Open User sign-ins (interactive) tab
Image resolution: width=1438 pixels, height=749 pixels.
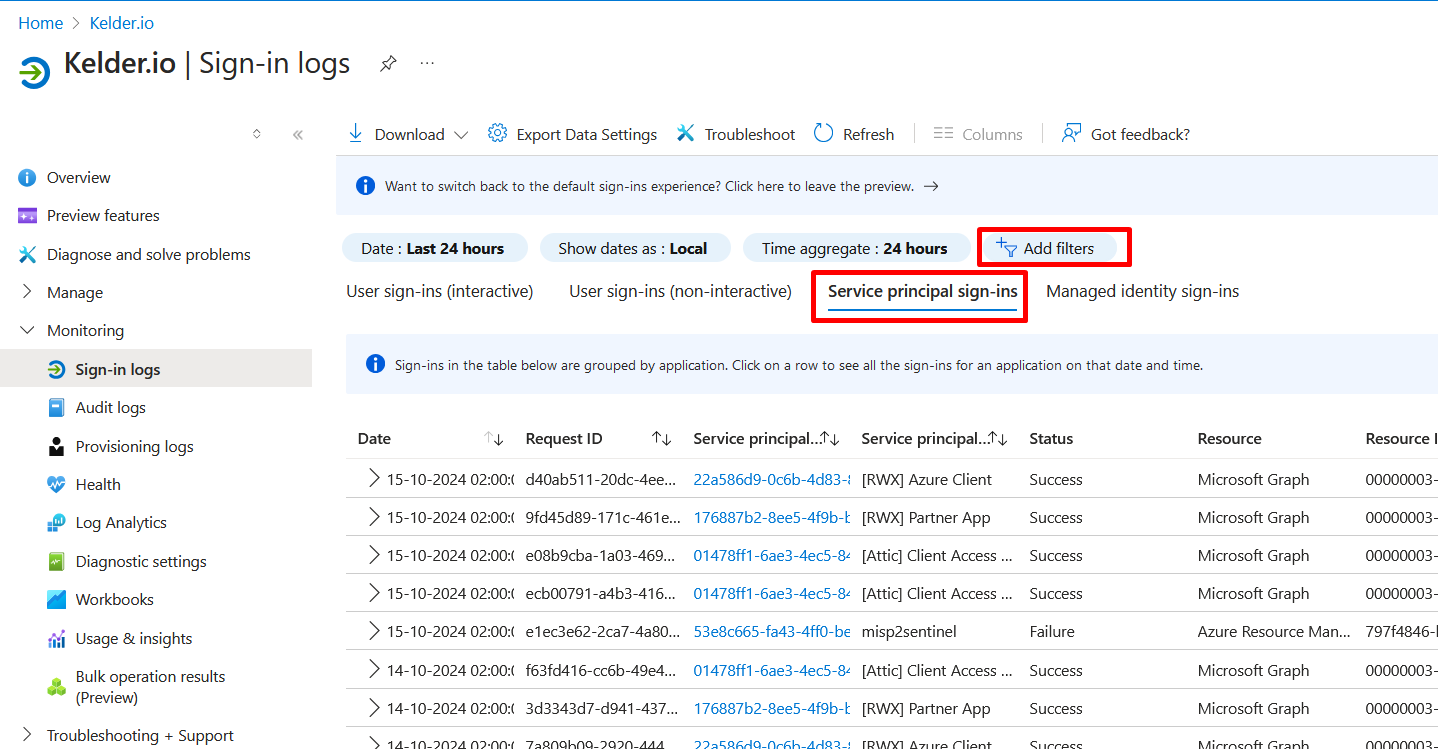click(440, 291)
